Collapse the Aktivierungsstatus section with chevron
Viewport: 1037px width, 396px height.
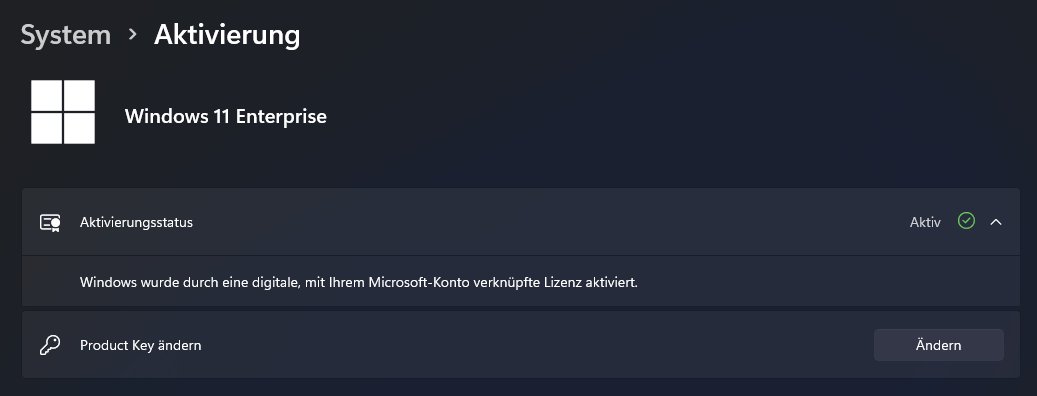[996, 222]
